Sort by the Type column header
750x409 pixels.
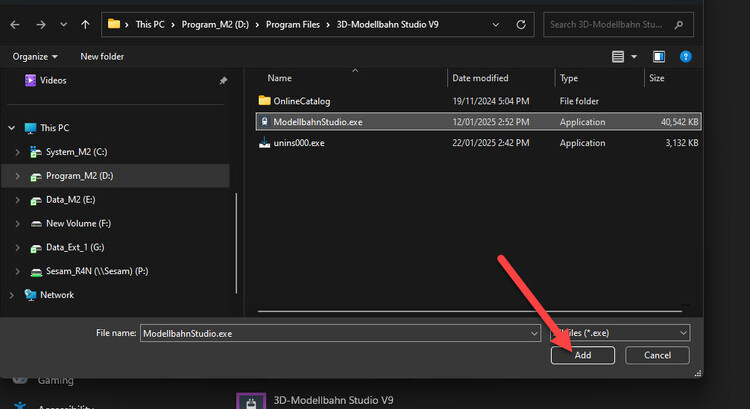[x=569, y=78]
